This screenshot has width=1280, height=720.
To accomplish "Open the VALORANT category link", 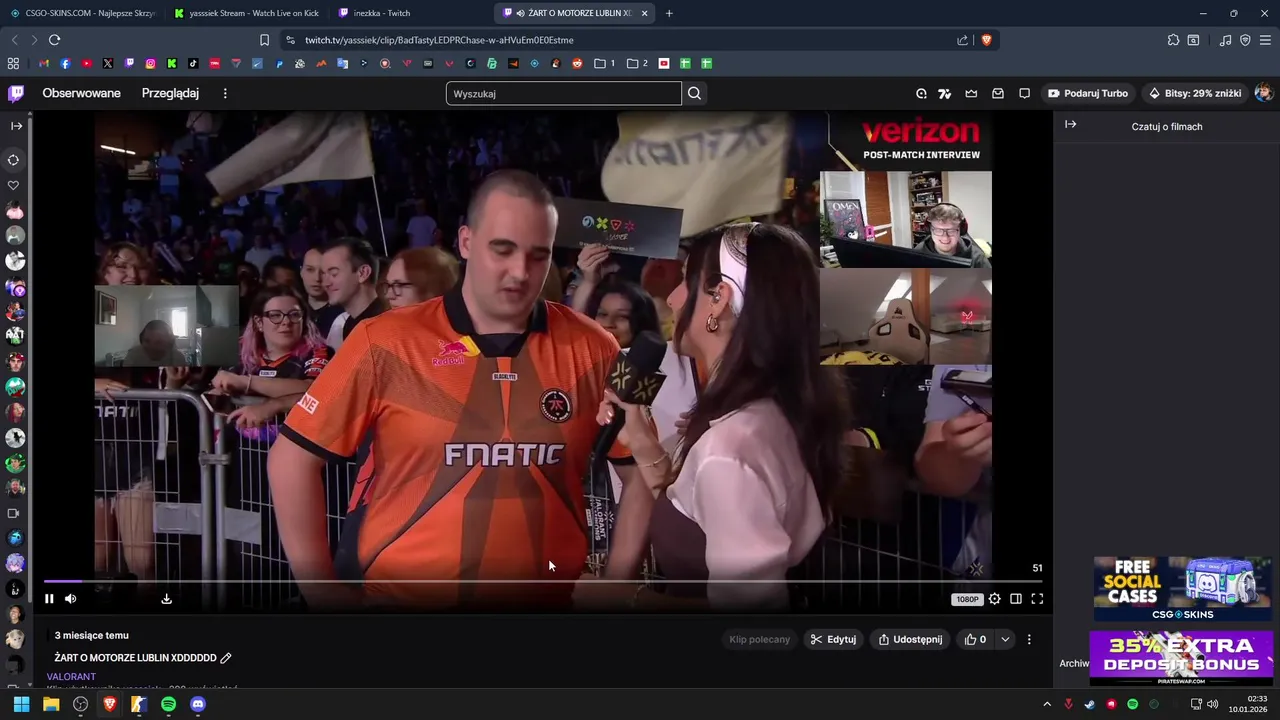I will point(71,677).
